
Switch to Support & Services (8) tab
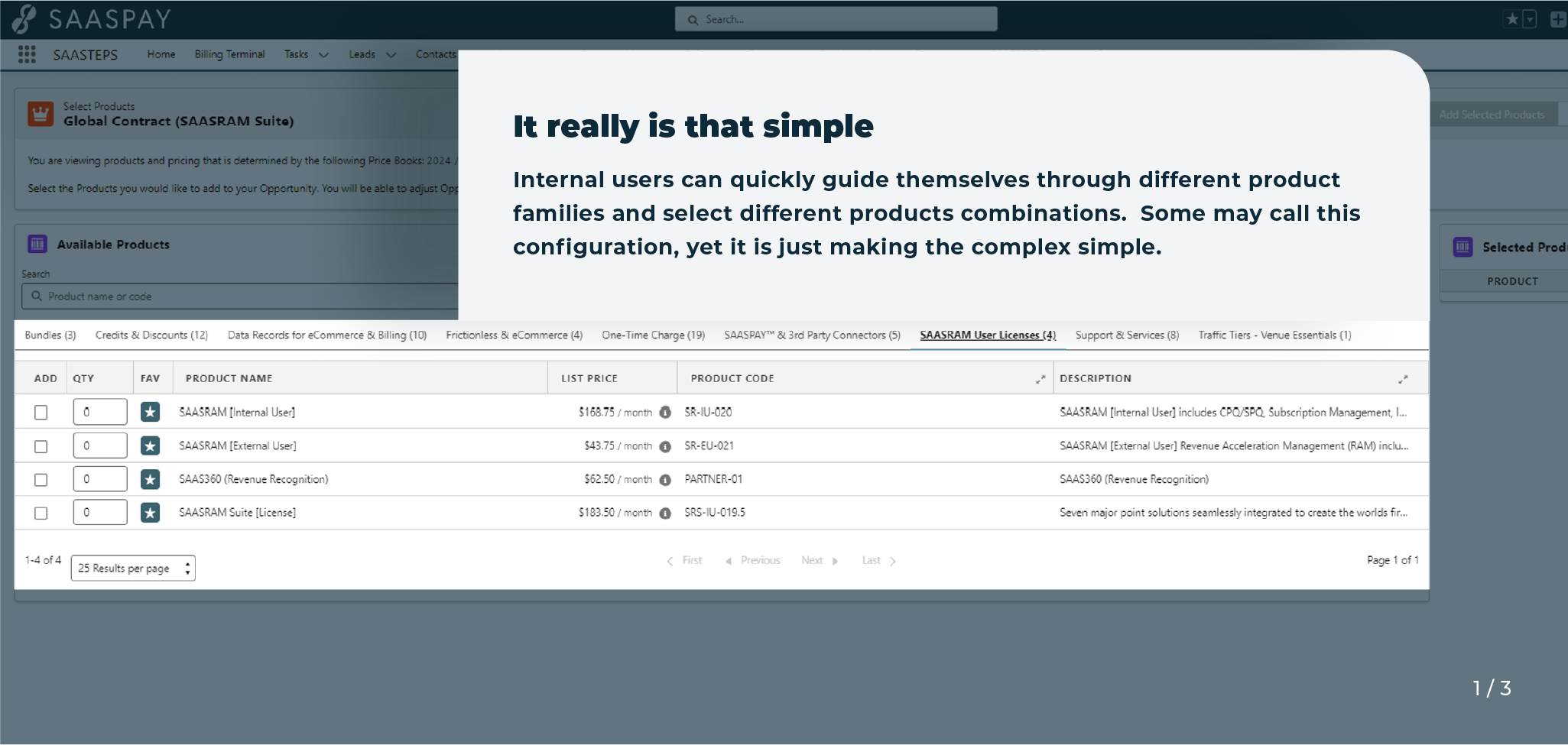click(x=1127, y=335)
